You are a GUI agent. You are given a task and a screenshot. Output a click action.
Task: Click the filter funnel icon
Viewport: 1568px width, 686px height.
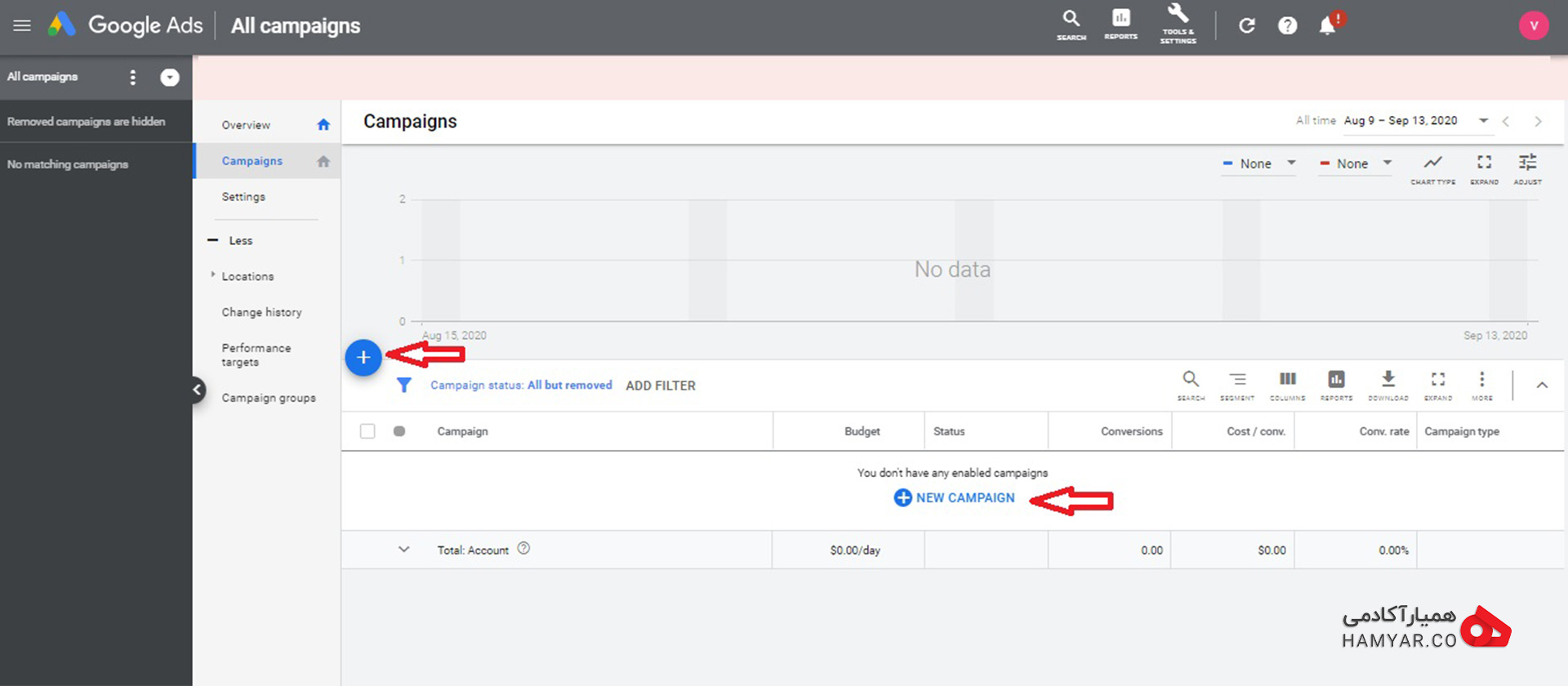403,385
